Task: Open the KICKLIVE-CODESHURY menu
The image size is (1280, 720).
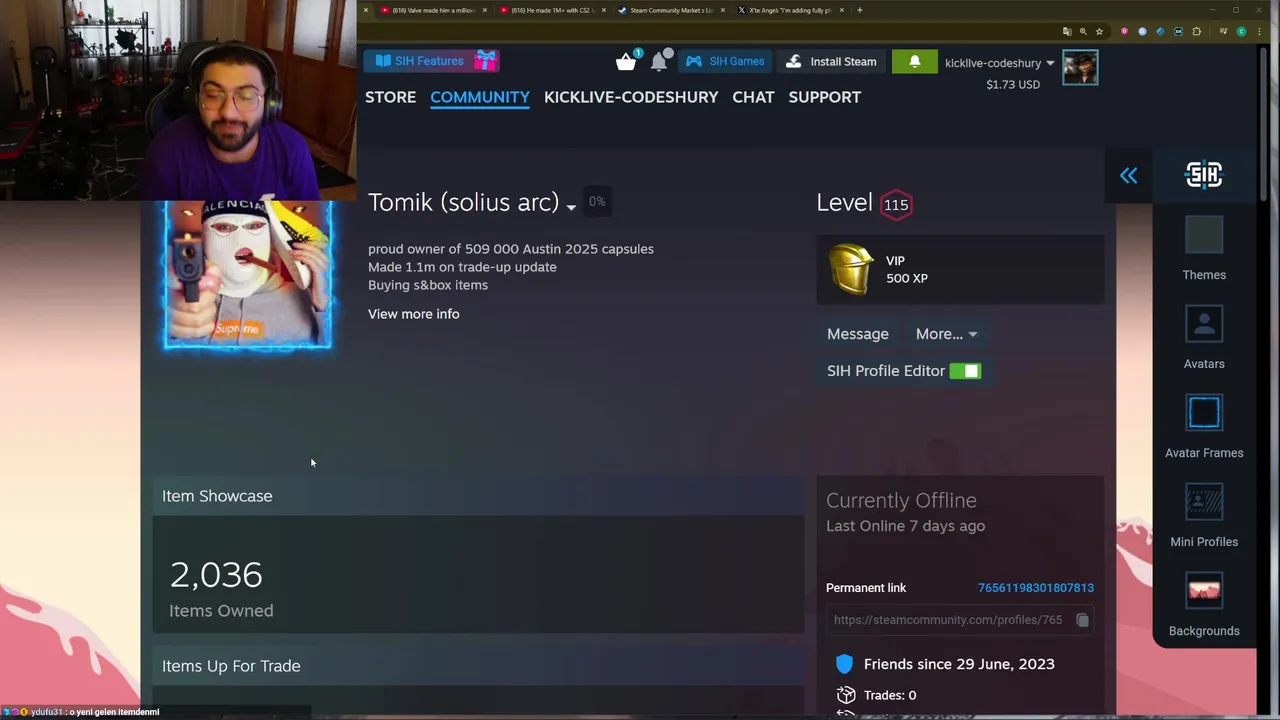Action: tap(631, 97)
